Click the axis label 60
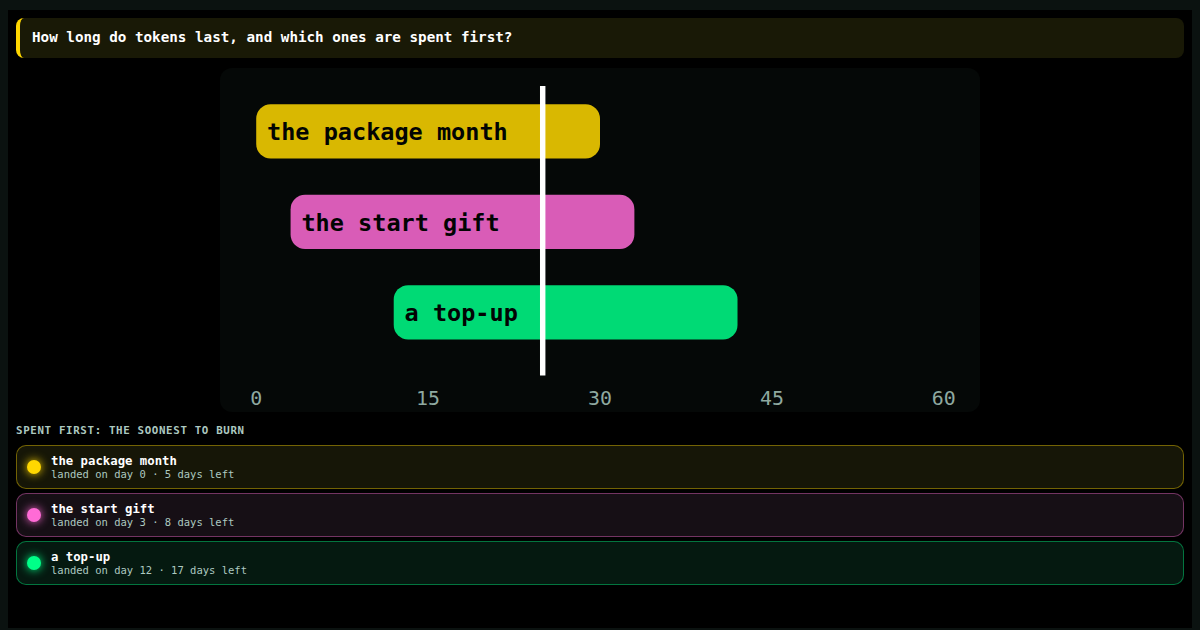The height and width of the screenshot is (630, 1200). point(944,398)
